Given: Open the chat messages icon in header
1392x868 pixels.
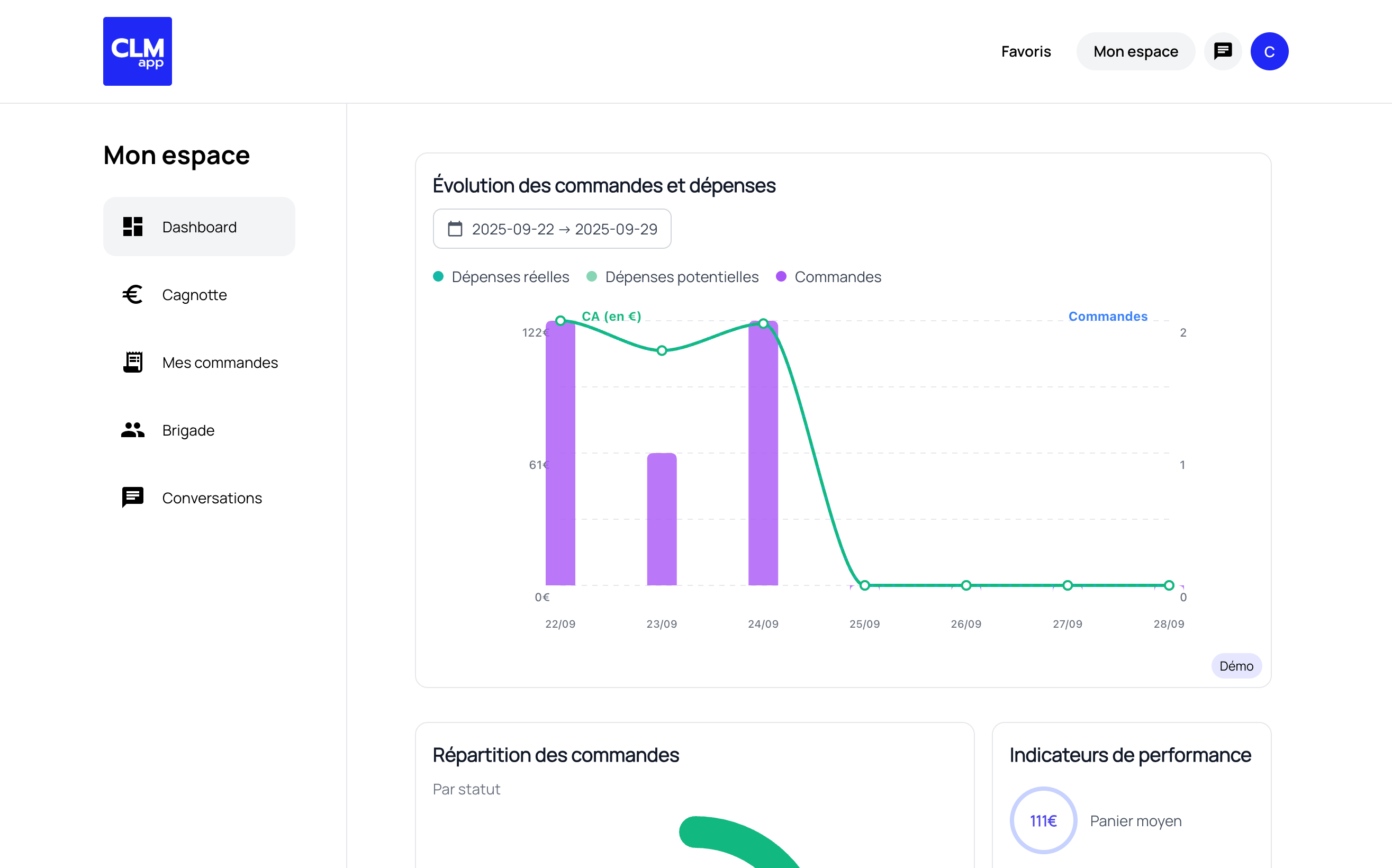Looking at the screenshot, I should (x=1223, y=51).
